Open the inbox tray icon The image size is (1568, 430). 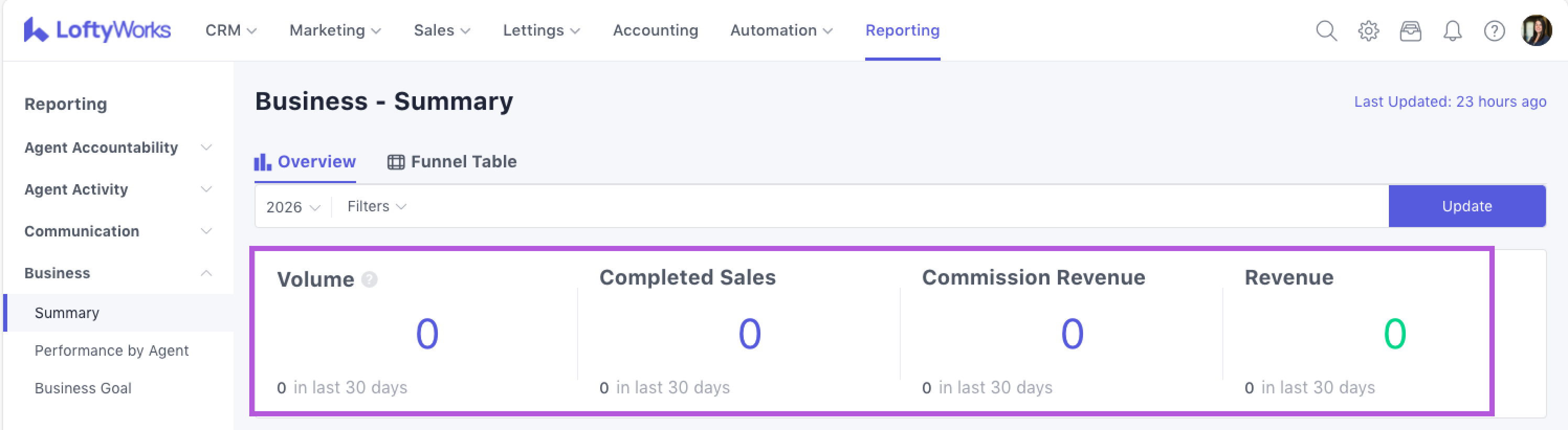1410,30
